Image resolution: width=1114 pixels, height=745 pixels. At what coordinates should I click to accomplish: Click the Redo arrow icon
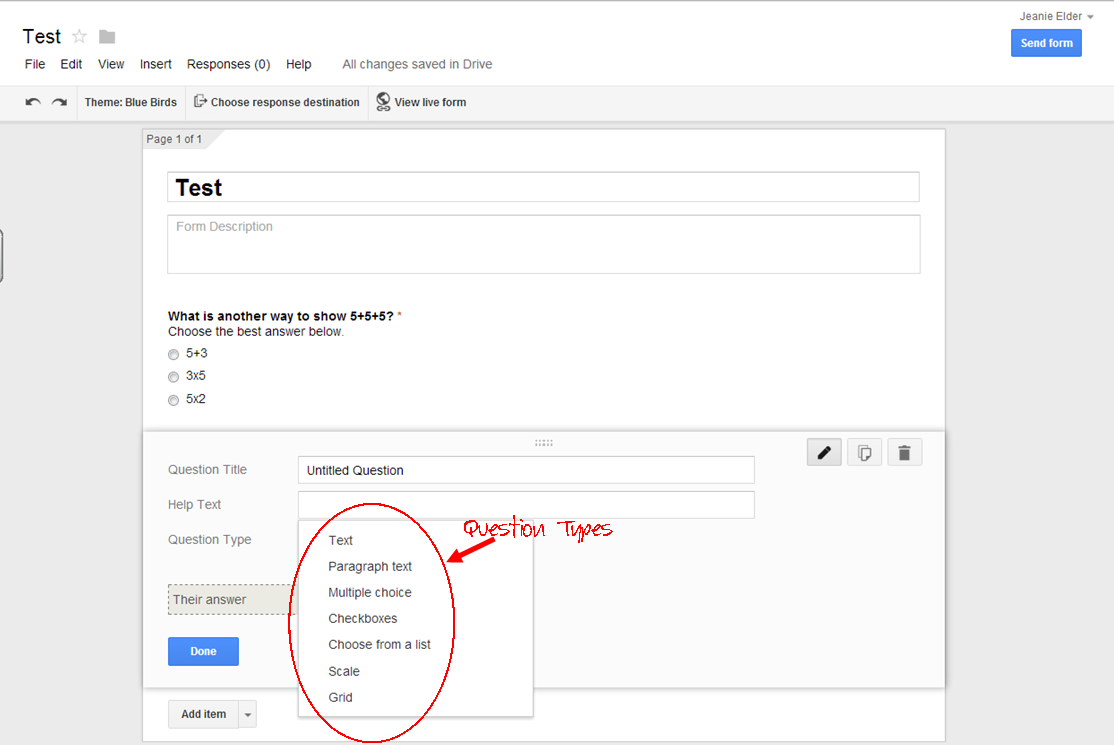point(58,102)
